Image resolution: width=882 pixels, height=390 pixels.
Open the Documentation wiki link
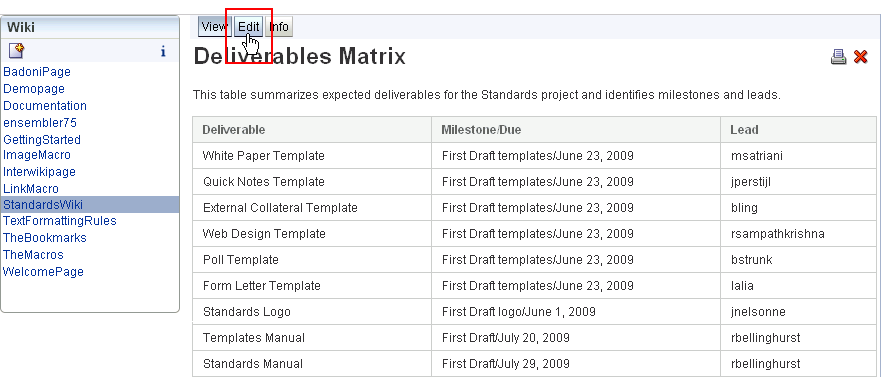point(45,106)
